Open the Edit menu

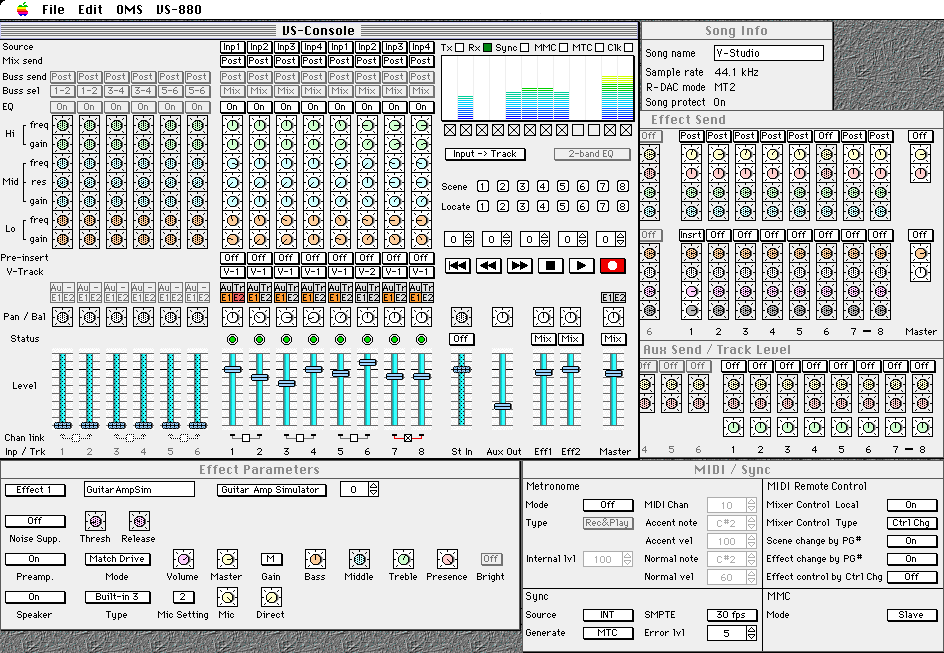click(x=90, y=10)
